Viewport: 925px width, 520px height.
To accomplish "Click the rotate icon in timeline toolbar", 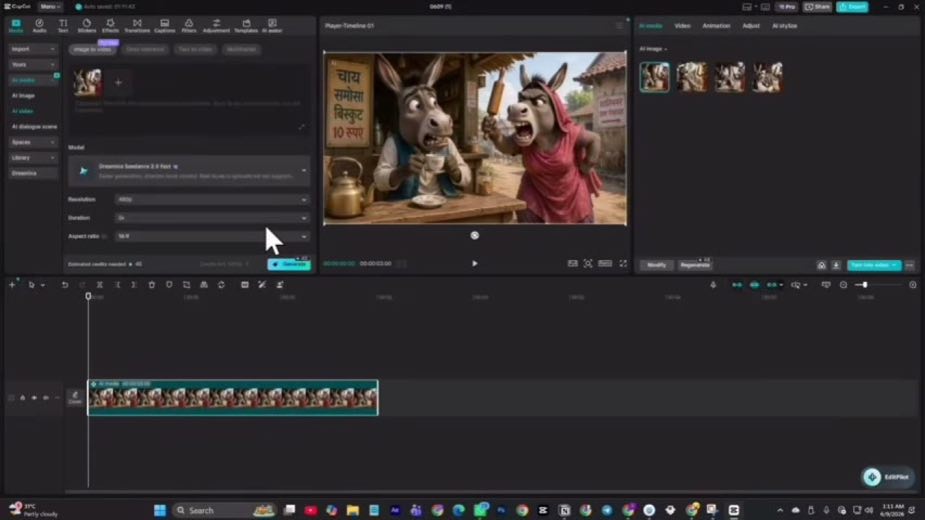I will point(221,284).
